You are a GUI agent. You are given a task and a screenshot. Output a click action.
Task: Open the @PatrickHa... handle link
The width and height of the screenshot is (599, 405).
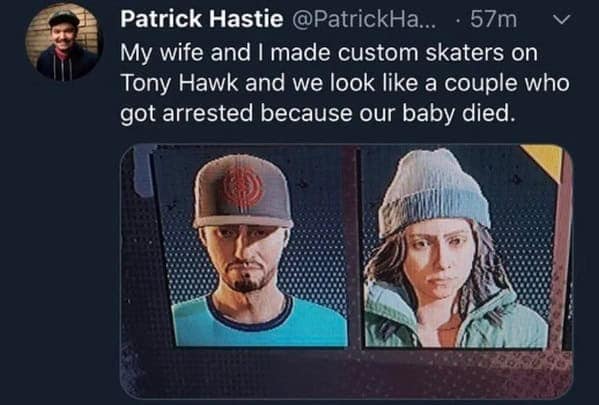tap(364, 19)
